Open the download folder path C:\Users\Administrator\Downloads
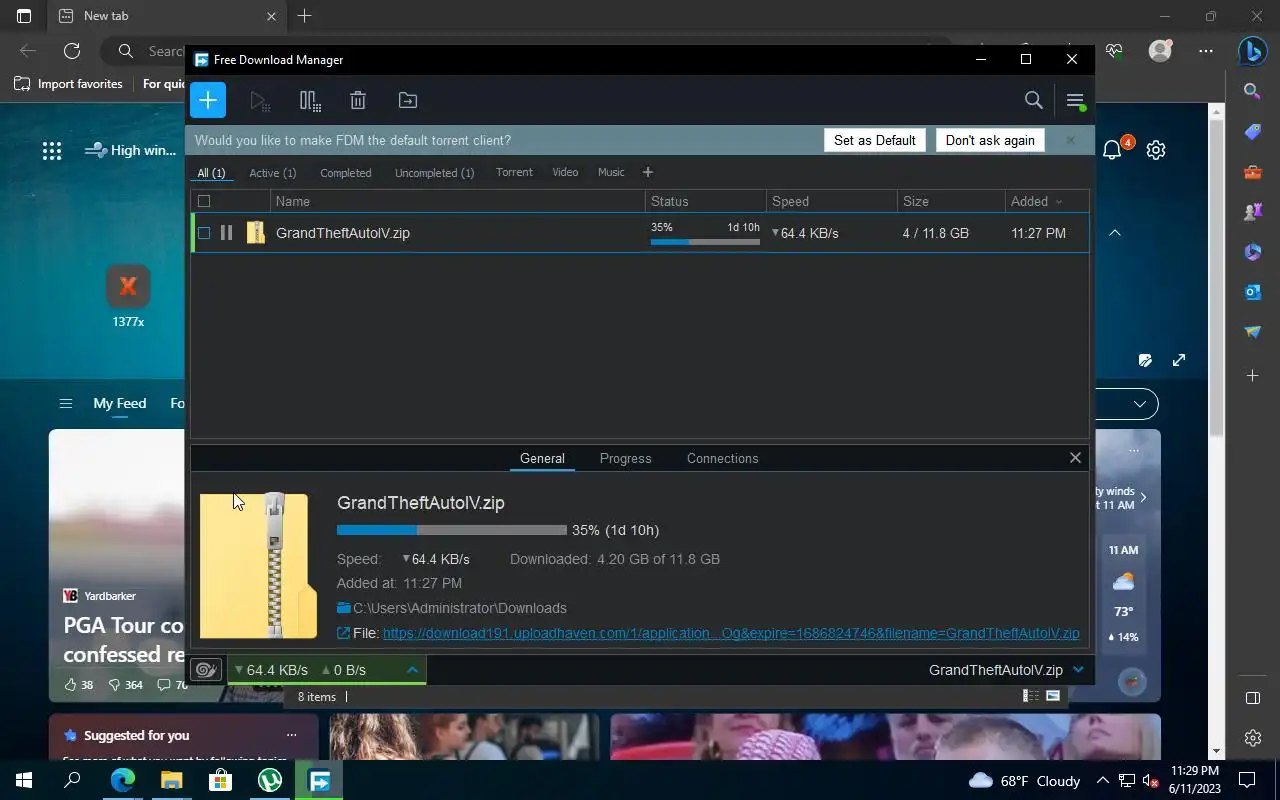 tap(460, 608)
